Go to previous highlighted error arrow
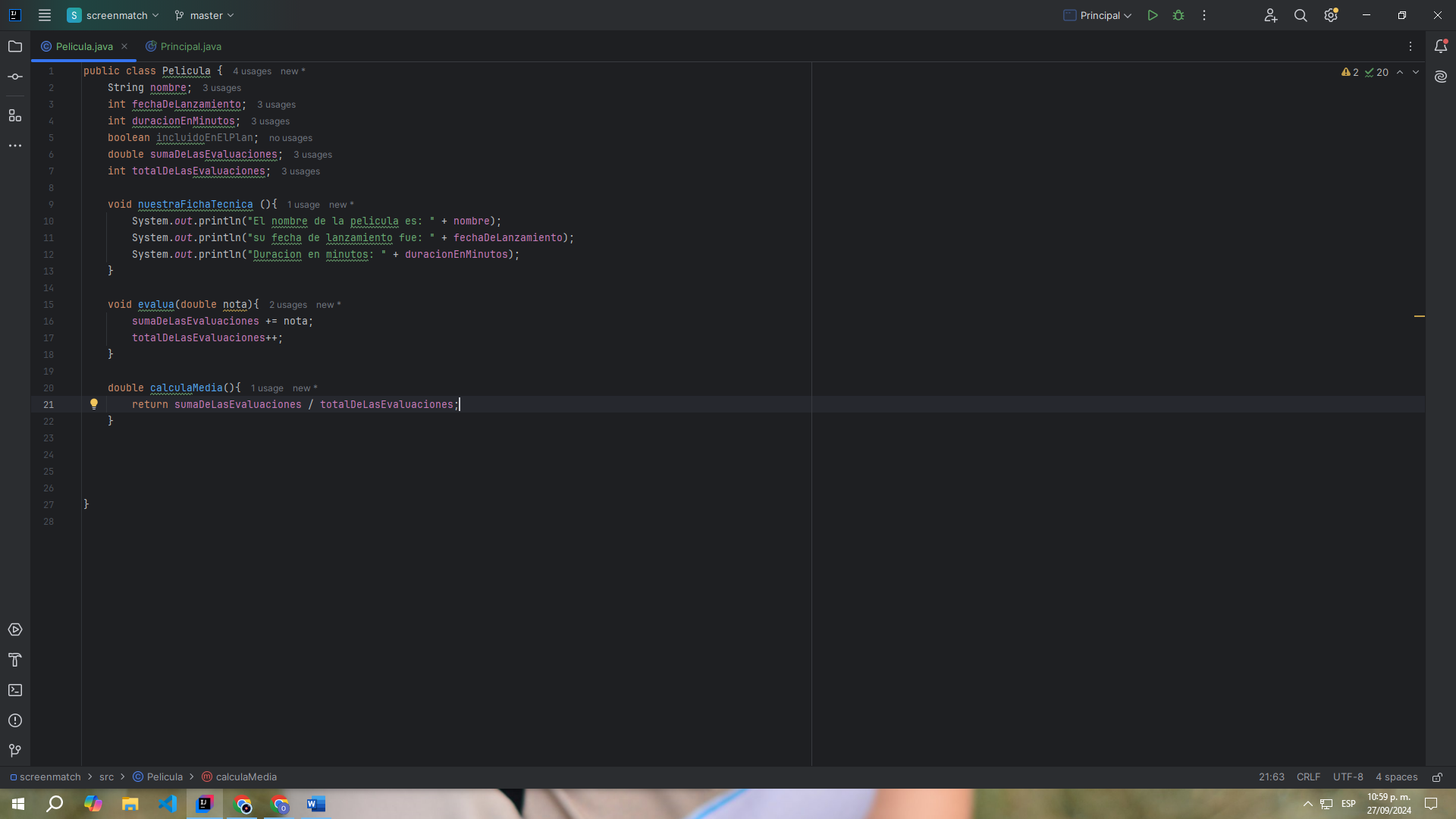 pos(1400,72)
